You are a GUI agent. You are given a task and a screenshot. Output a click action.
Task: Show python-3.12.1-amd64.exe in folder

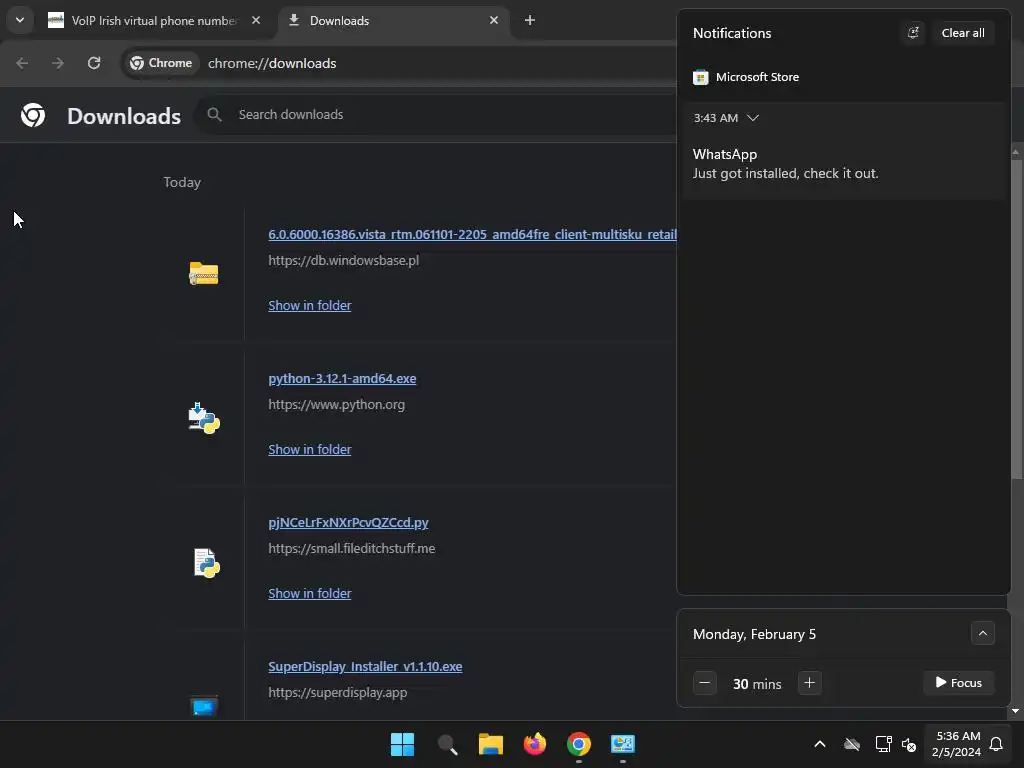tap(310, 449)
